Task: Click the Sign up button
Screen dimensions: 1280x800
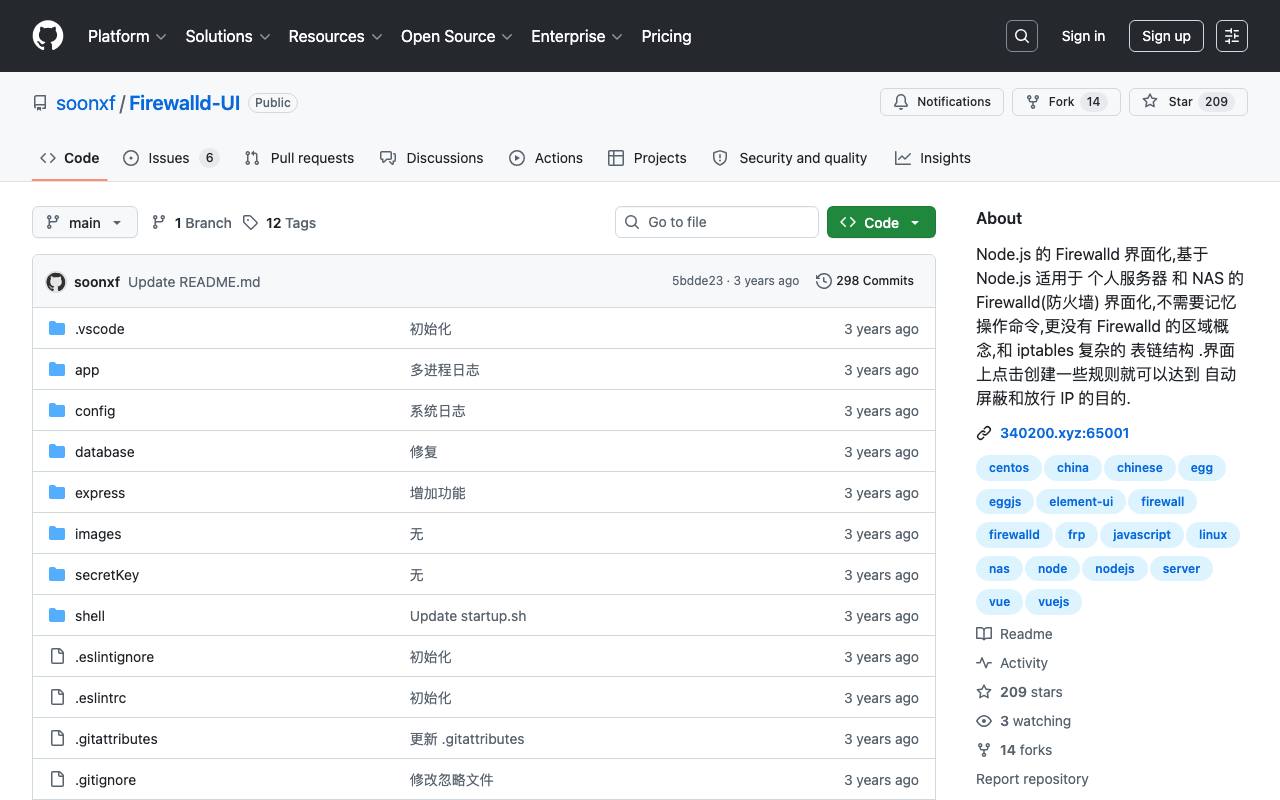Action: pos(1166,36)
